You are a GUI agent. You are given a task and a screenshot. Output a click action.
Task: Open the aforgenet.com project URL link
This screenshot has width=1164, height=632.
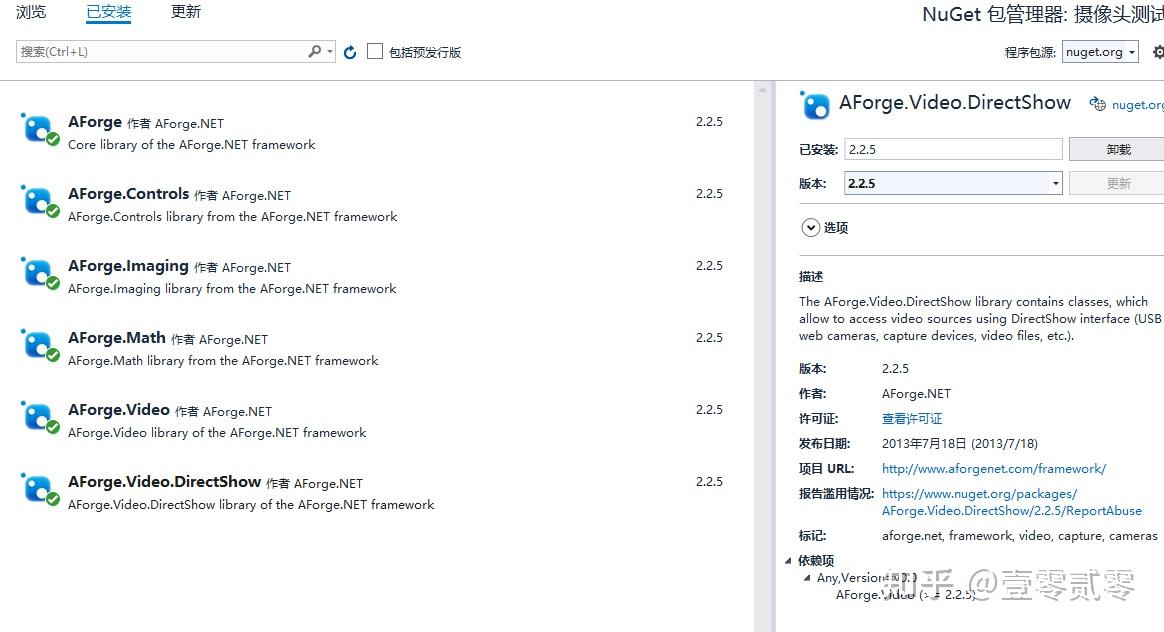point(993,468)
